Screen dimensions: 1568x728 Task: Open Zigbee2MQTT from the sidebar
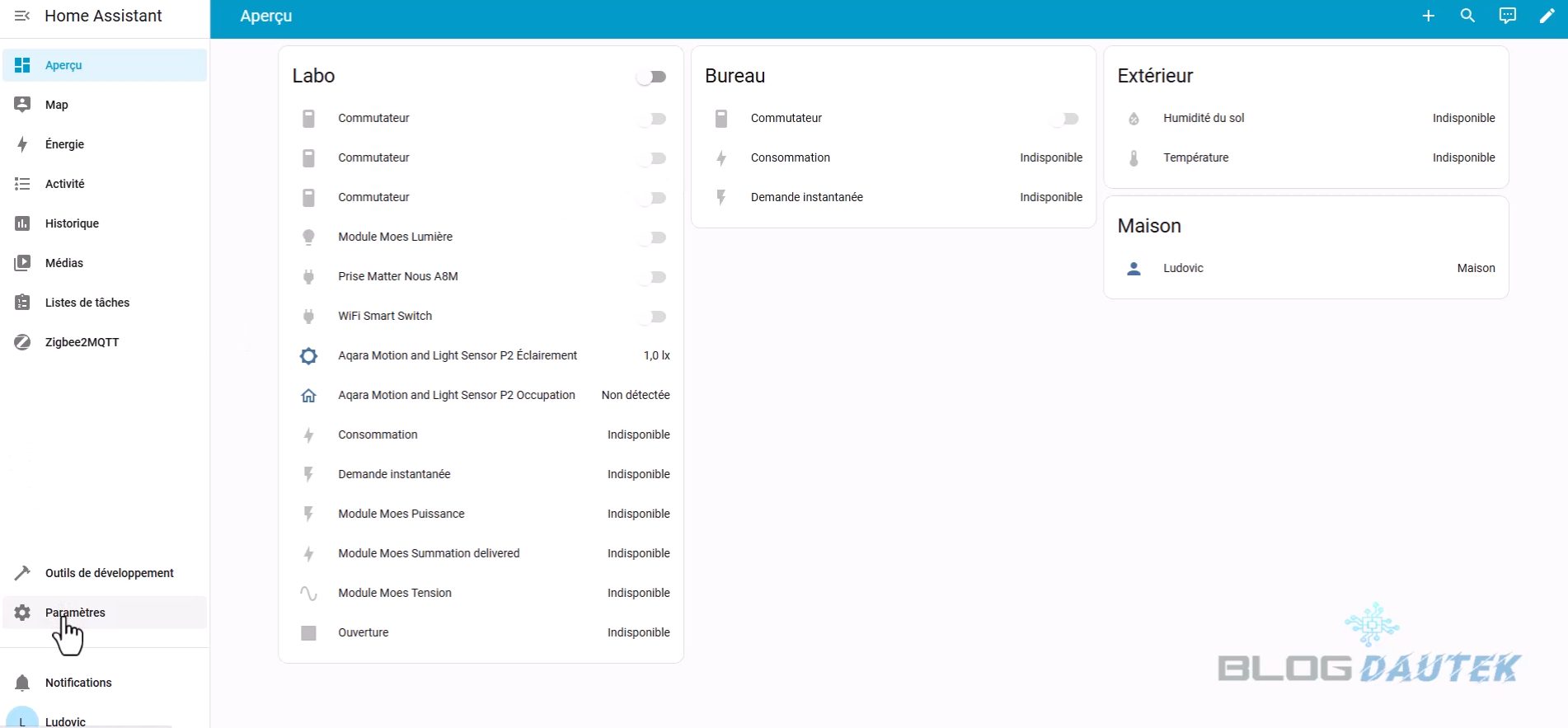[82, 342]
